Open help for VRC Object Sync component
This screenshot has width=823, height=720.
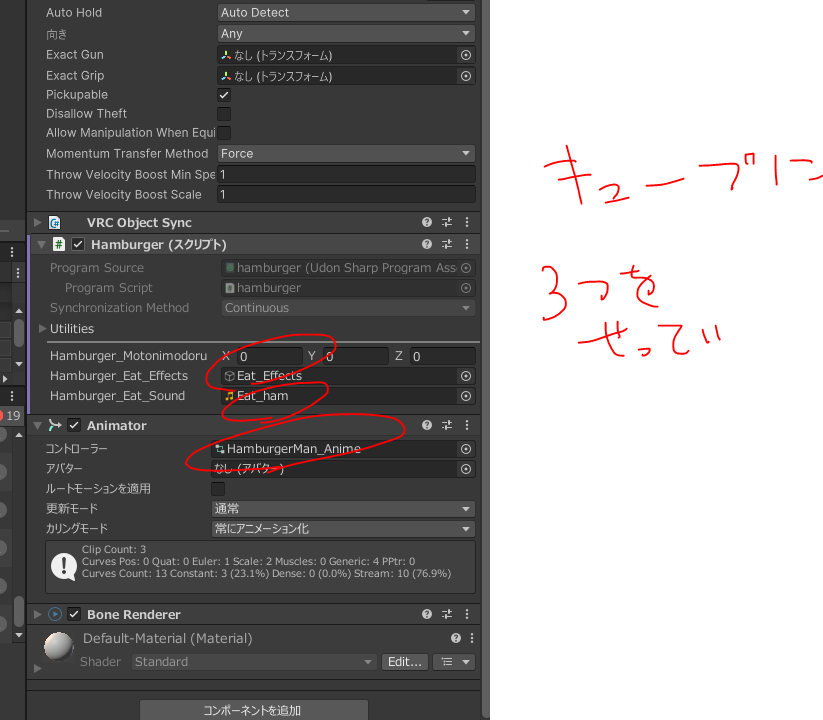427,223
